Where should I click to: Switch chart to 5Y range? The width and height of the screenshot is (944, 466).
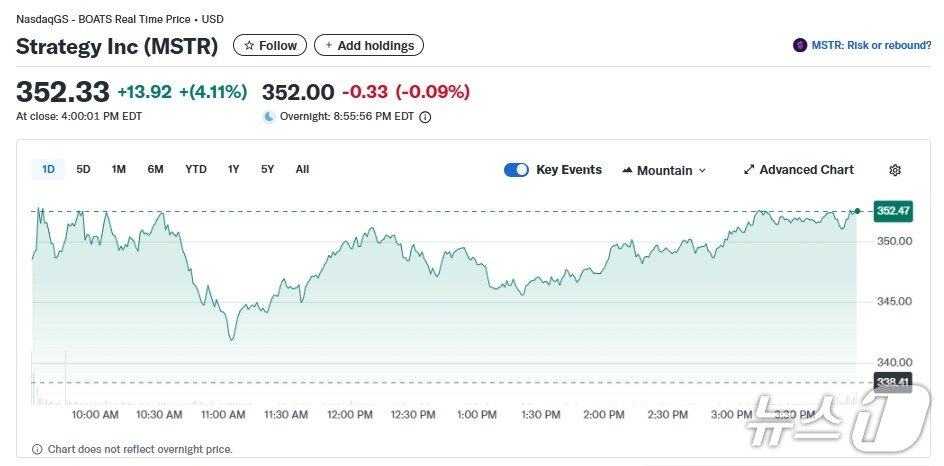point(267,169)
